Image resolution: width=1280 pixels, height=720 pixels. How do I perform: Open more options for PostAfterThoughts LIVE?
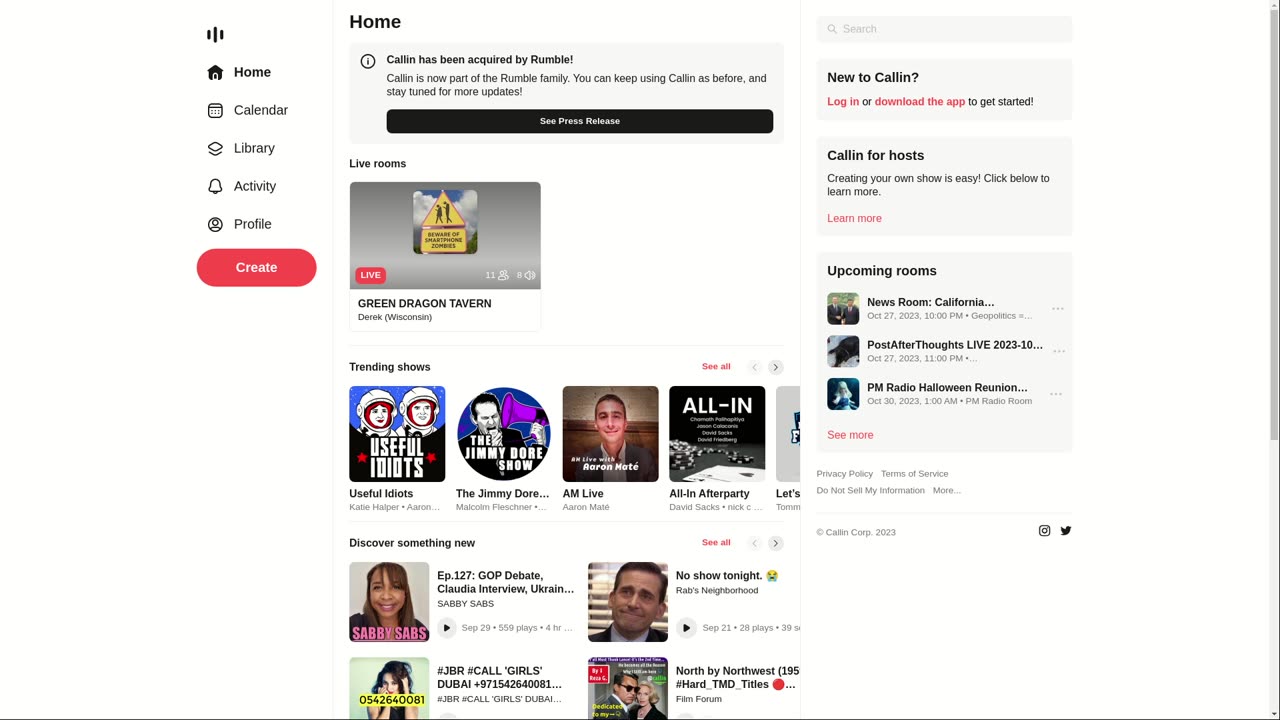tap(1057, 352)
